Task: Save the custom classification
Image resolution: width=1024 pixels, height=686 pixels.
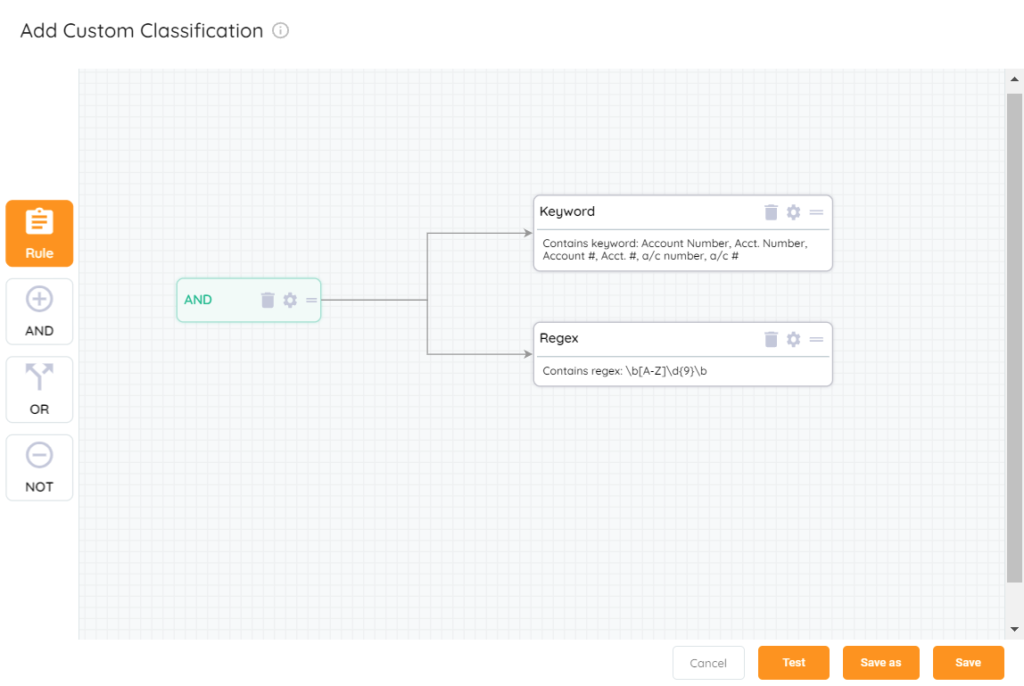Action: click(x=967, y=663)
